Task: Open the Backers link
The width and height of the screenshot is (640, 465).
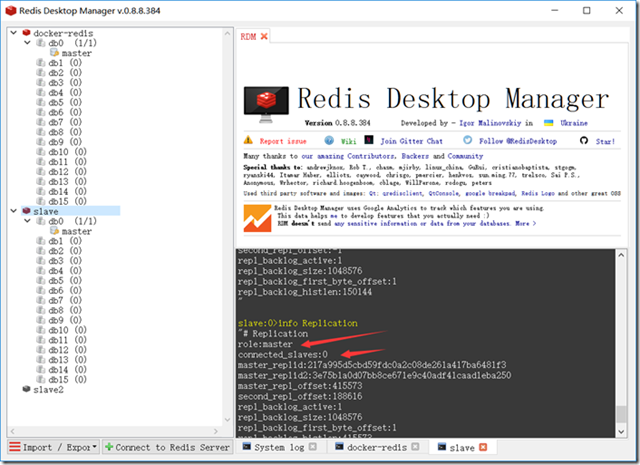Action: (x=415, y=156)
